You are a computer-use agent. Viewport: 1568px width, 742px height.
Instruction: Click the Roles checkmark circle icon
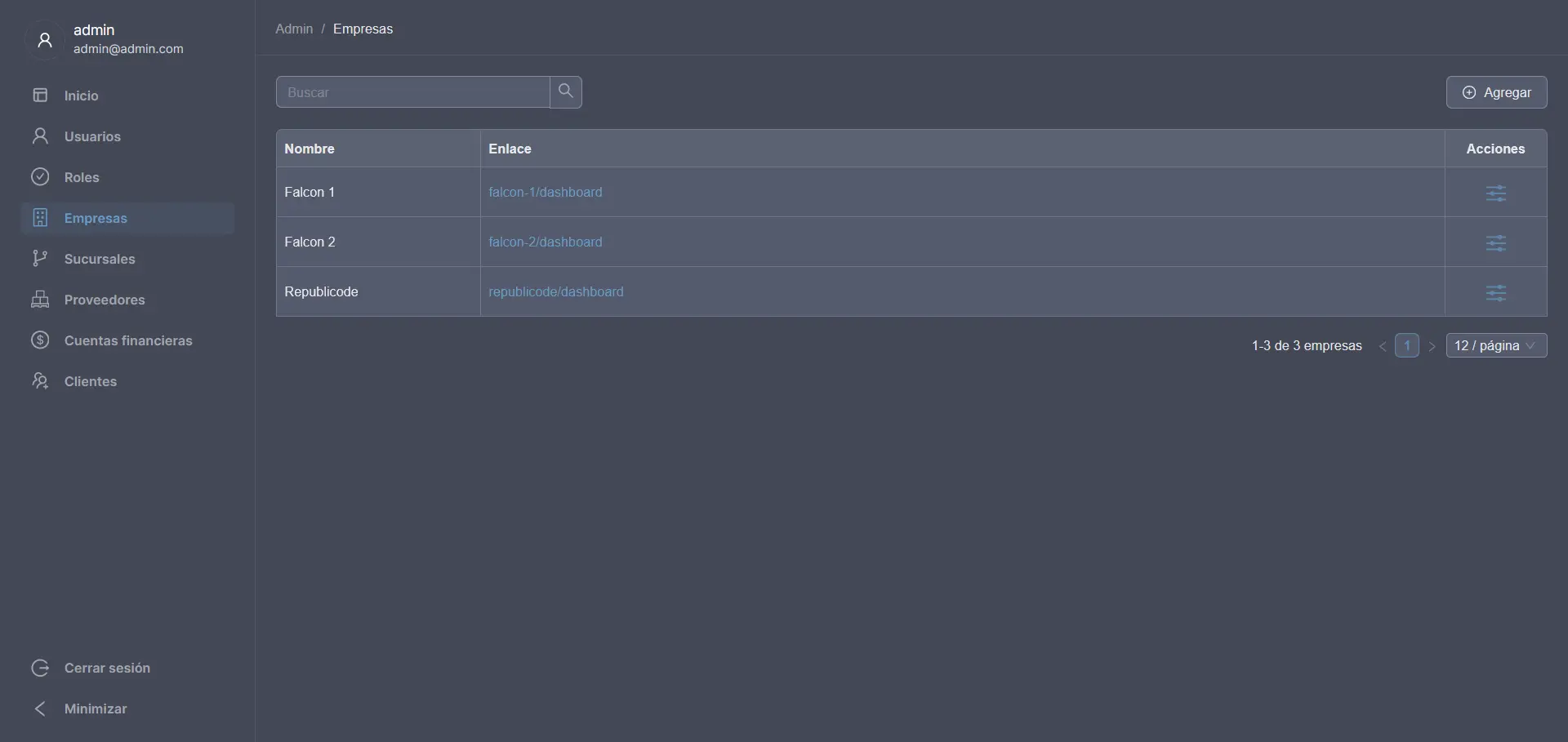40,176
